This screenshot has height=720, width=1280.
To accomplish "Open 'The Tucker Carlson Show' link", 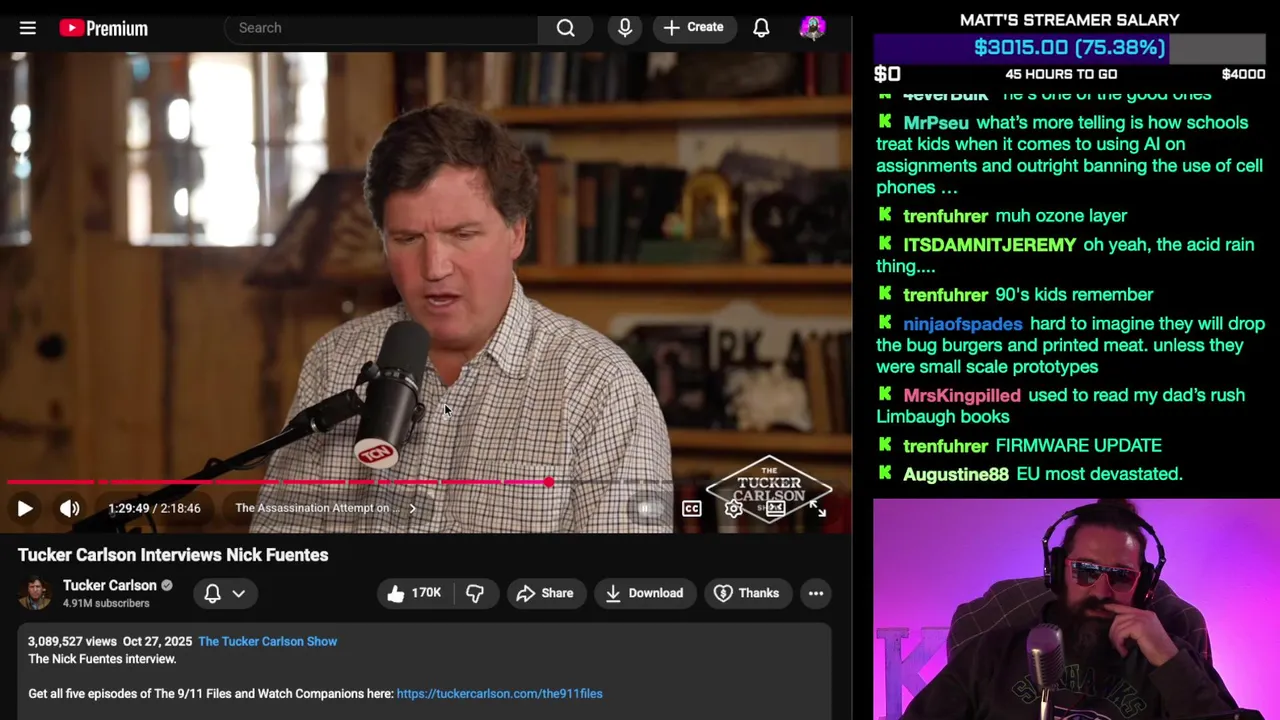I will pos(268,641).
